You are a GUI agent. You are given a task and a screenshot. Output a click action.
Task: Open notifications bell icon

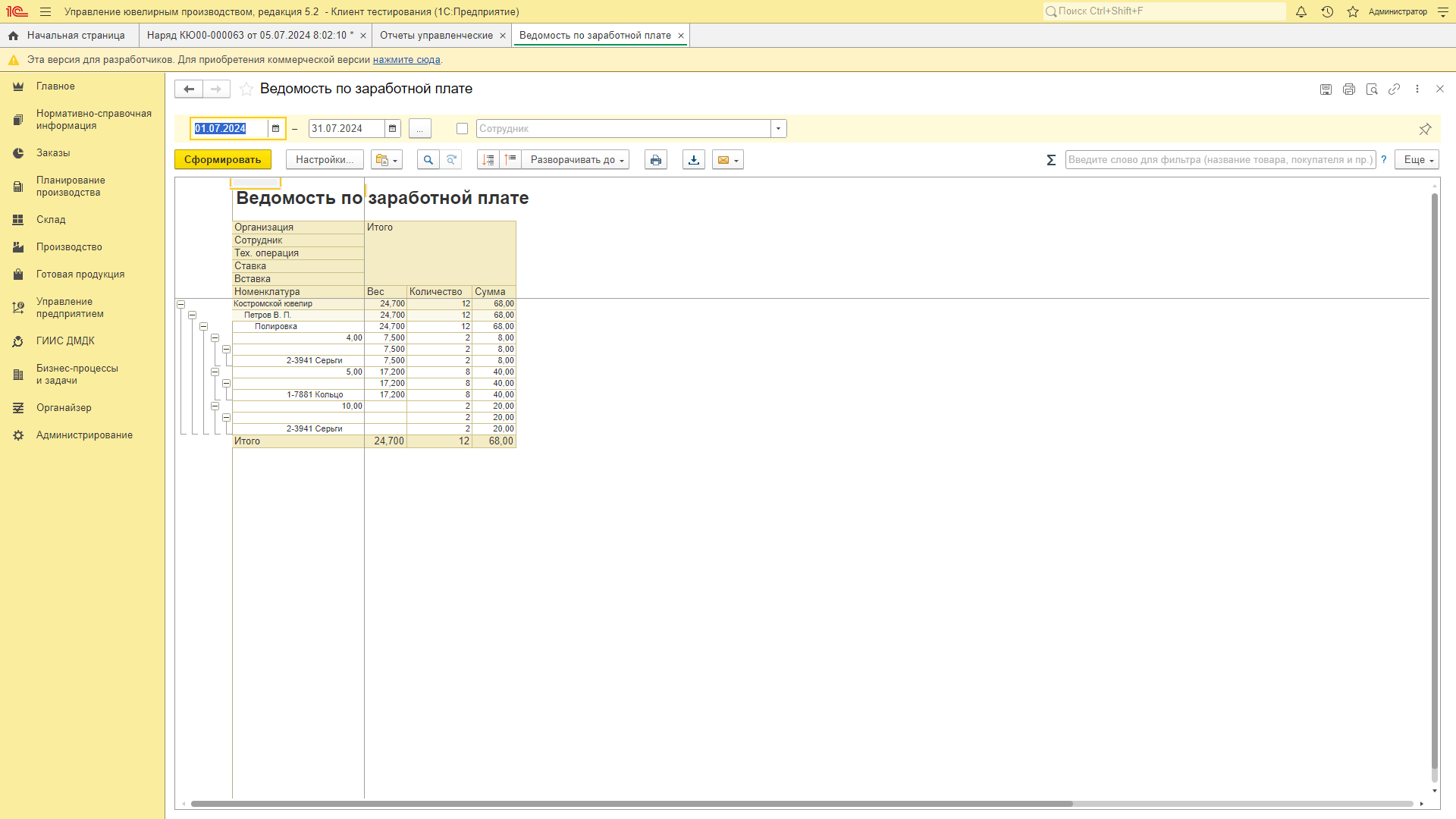(1301, 12)
